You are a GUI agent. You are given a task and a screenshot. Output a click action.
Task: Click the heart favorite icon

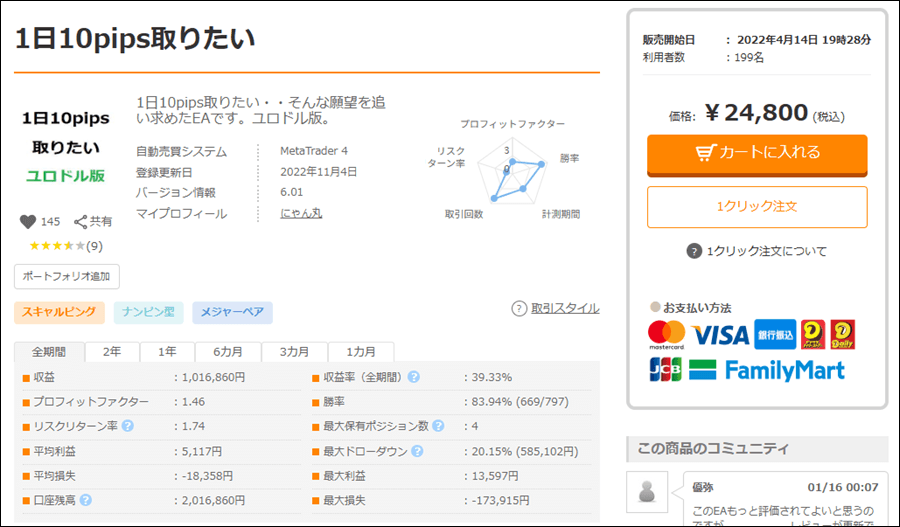(x=27, y=222)
